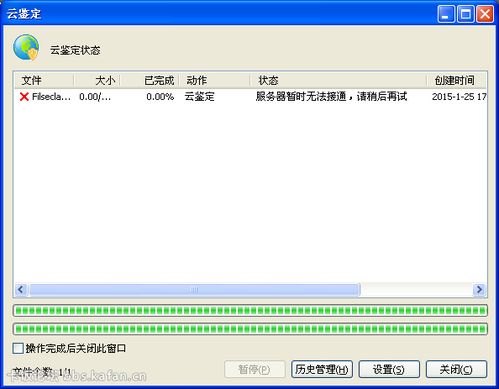Click the horizontal scrollbar thumb
The height and width of the screenshot is (389, 499).
click(x=195, y=290)
